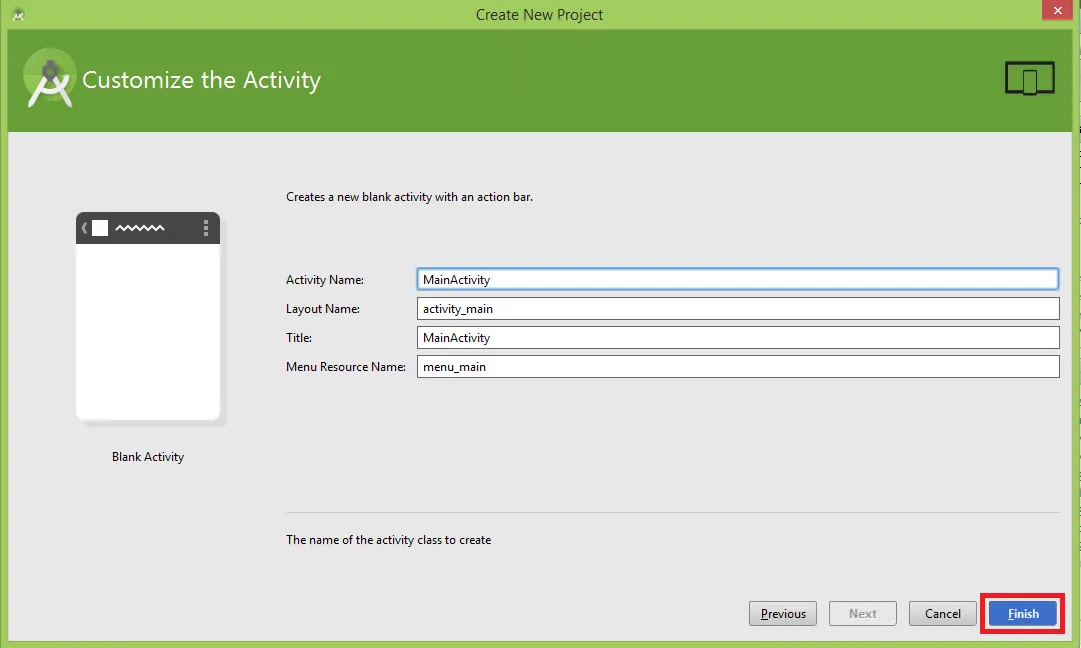Screen dimensions: 1081x648
Task: Click the Create New Project title bar
Action: (x=539, y=14)
